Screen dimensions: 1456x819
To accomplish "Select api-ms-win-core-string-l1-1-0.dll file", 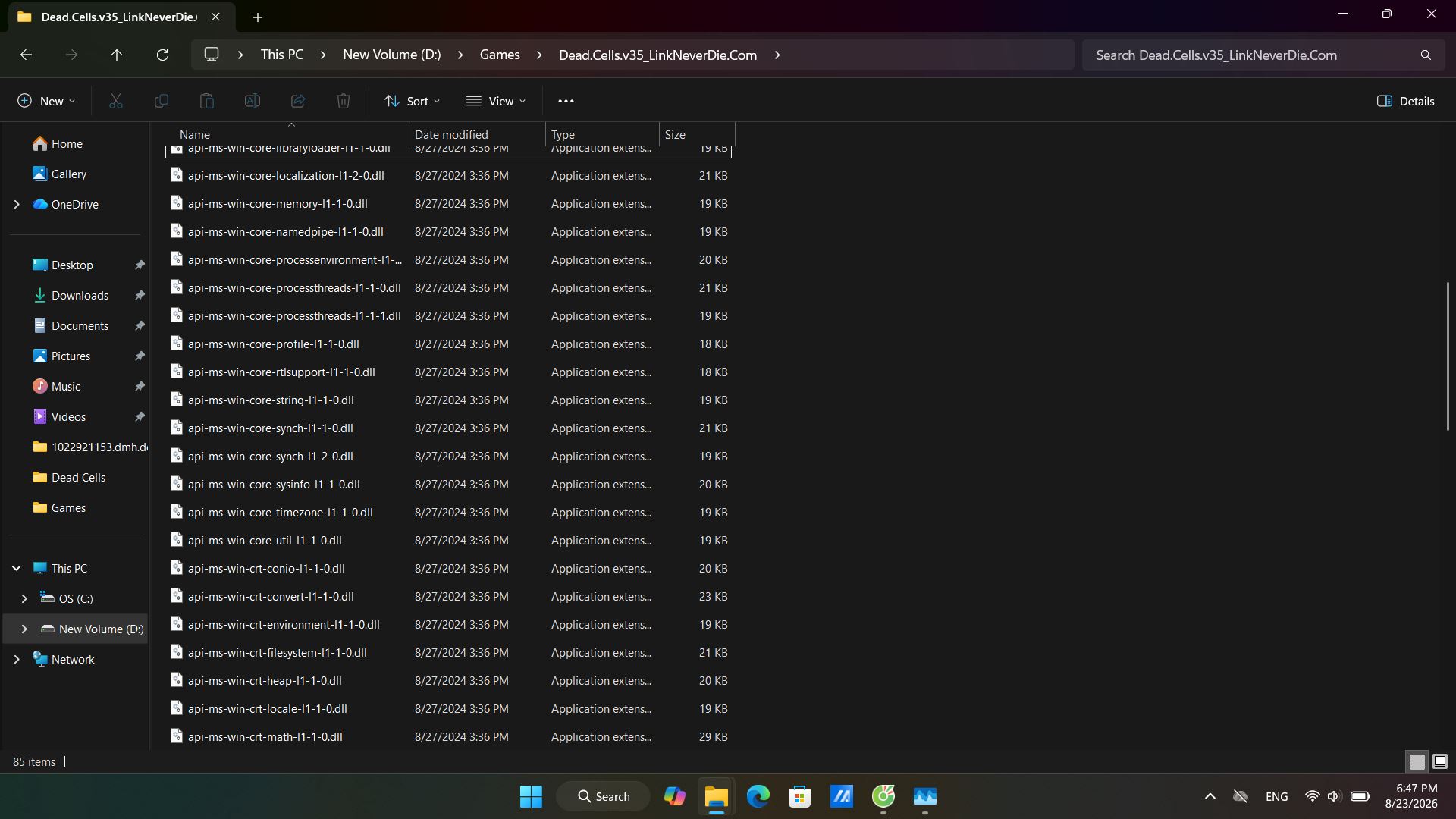I will pyautogui.click(x=448, y=400).
